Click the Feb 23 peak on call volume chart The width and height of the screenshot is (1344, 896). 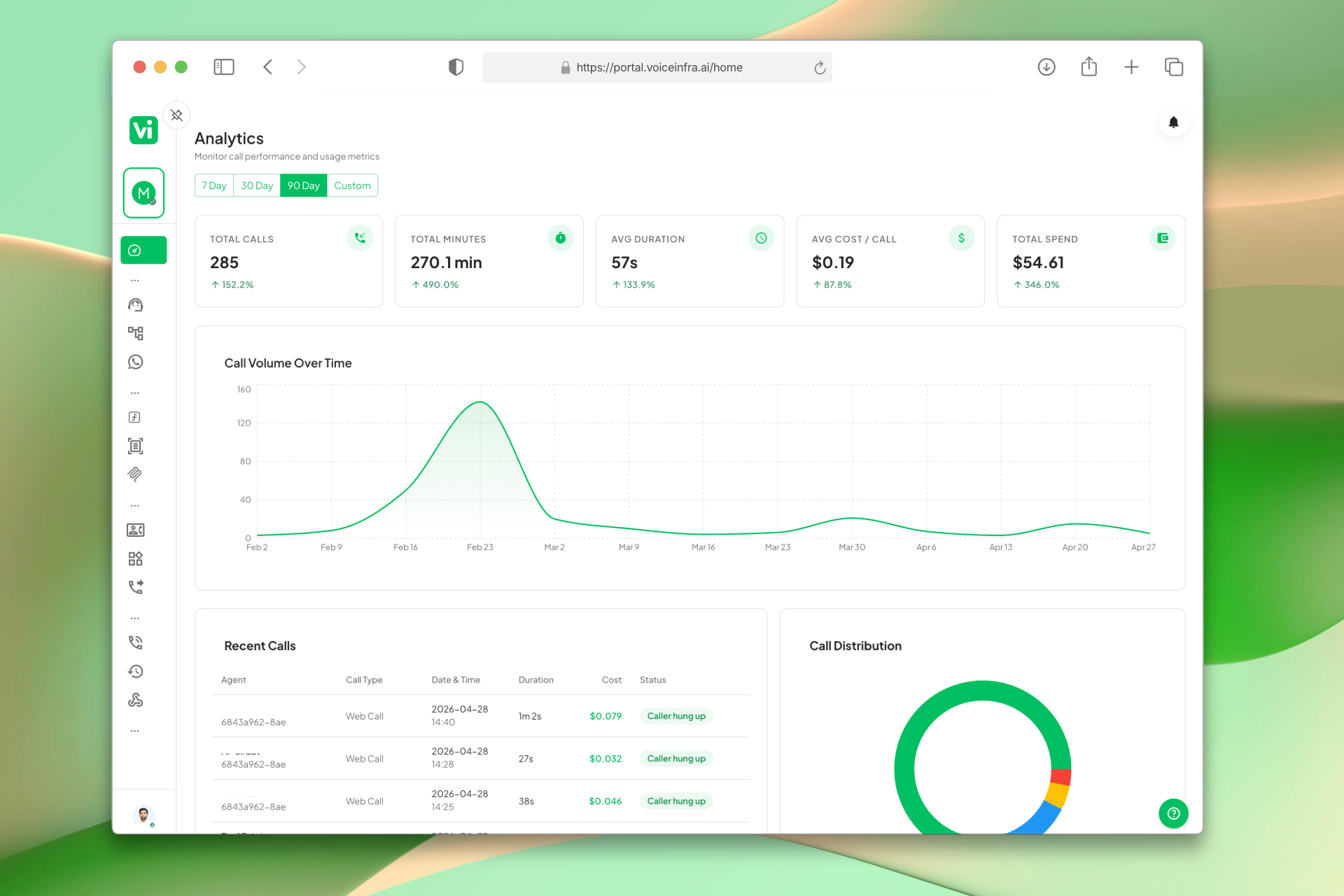click(x=480, y=402)
